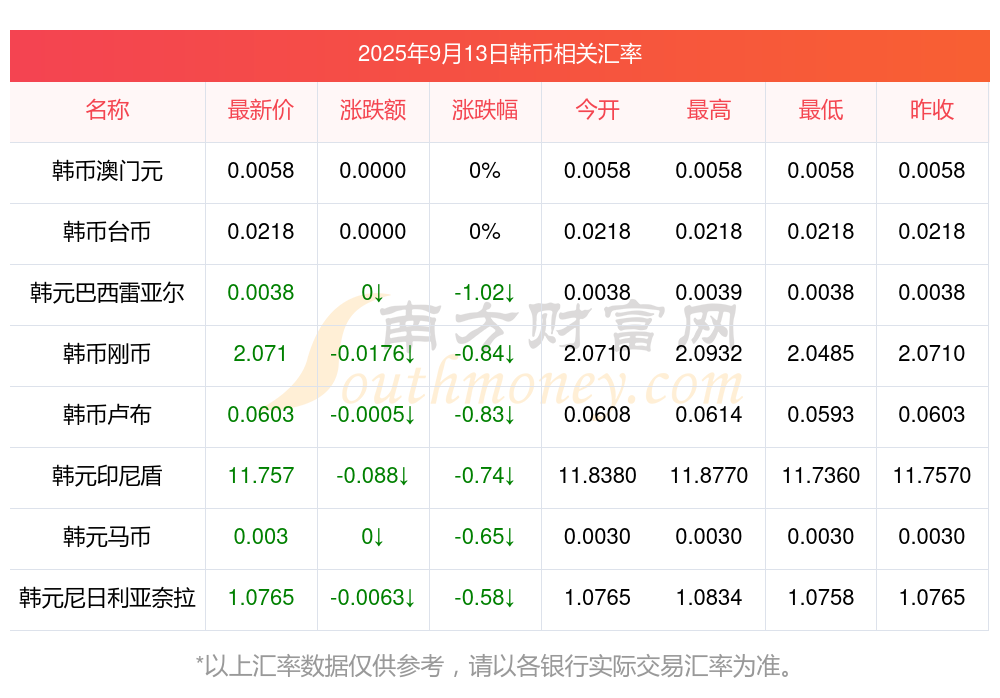Screen dimensions: 1000x698
Task: Select the 最高 column header
Action: pos(709,110)
